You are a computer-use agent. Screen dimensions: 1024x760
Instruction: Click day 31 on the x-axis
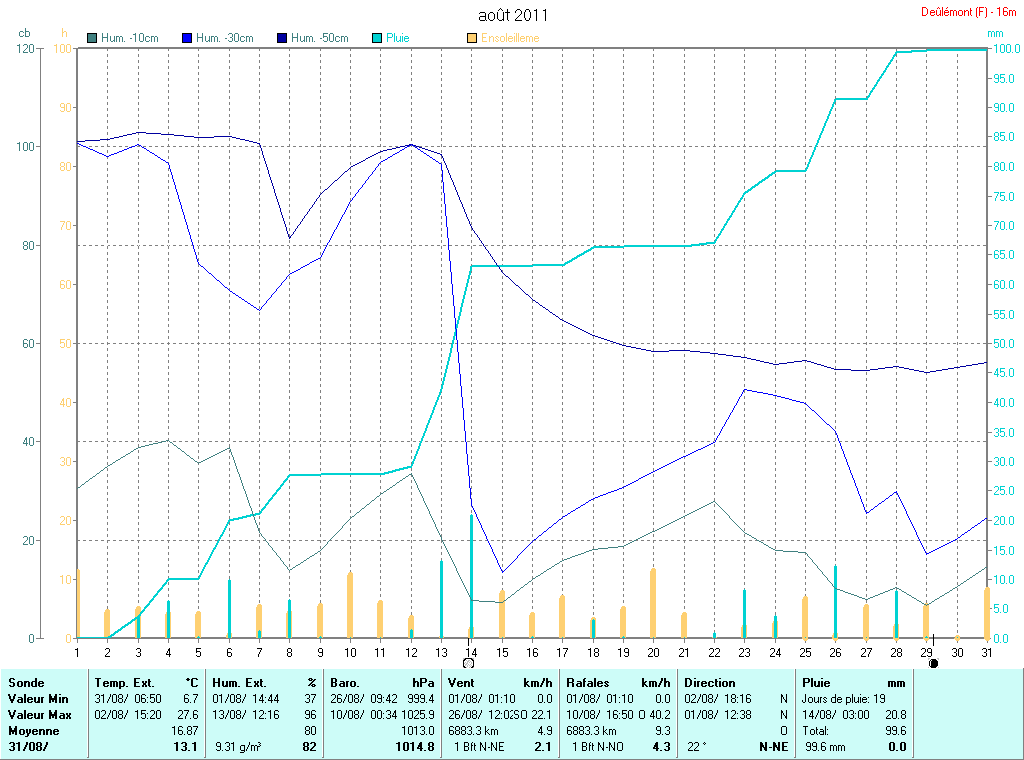(986, 652)
